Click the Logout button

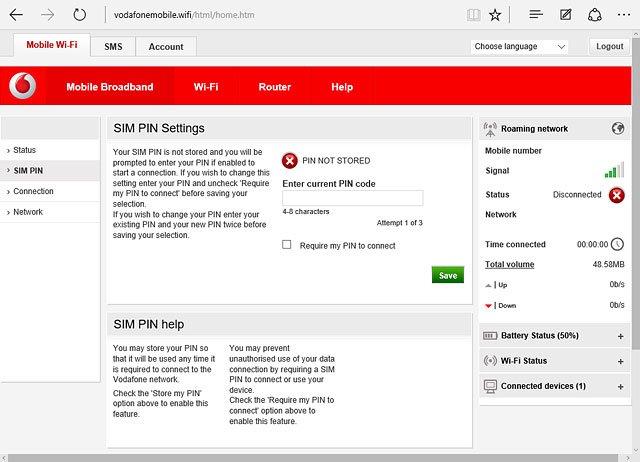tap(609, 47)
